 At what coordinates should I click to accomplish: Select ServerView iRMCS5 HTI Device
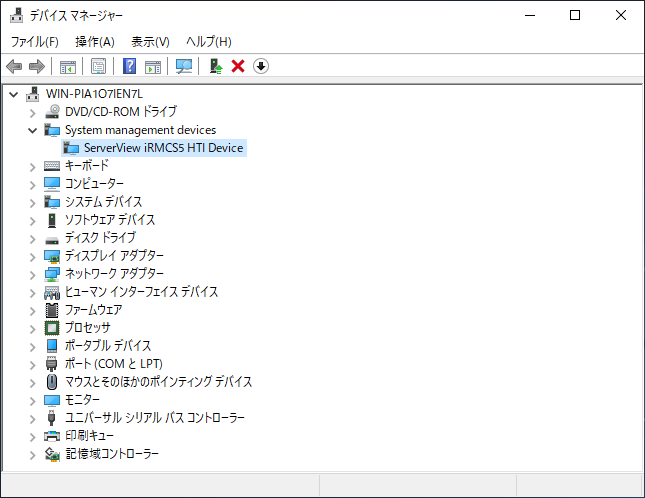163,148
